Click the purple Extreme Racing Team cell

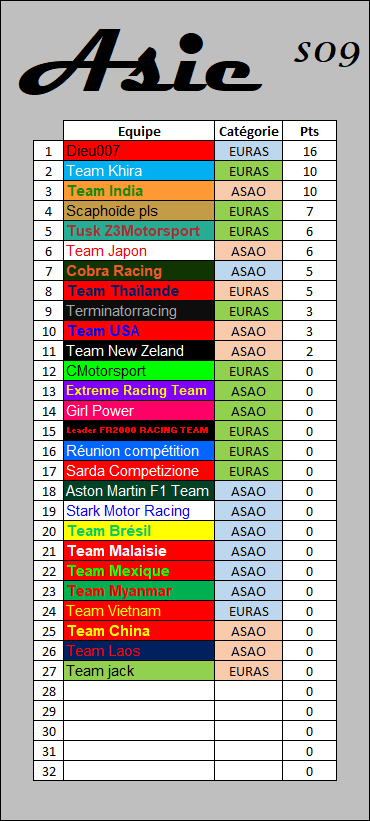(139, 391)
